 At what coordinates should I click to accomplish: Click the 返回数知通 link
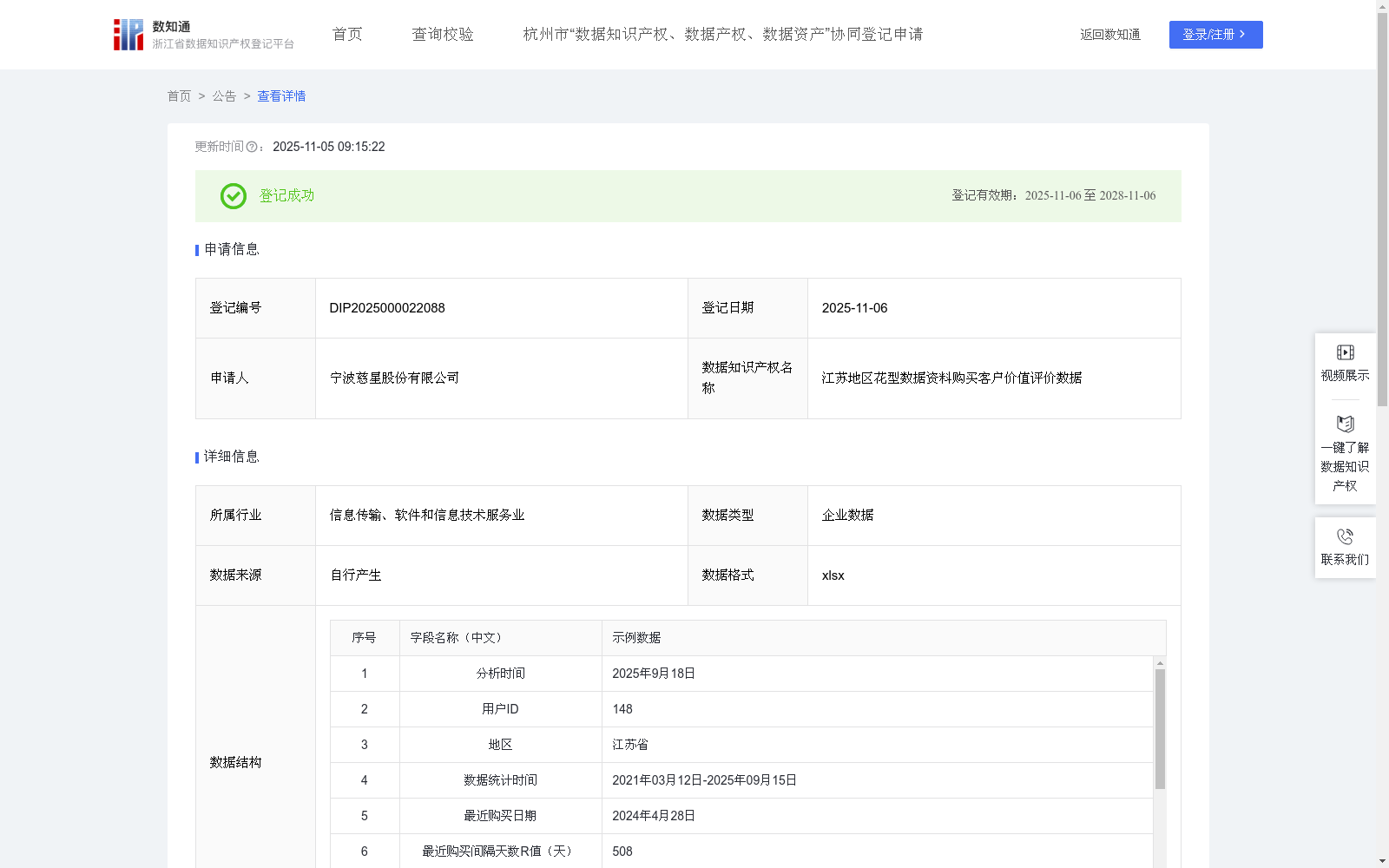pyautogui.click(x=1109, y=34)
